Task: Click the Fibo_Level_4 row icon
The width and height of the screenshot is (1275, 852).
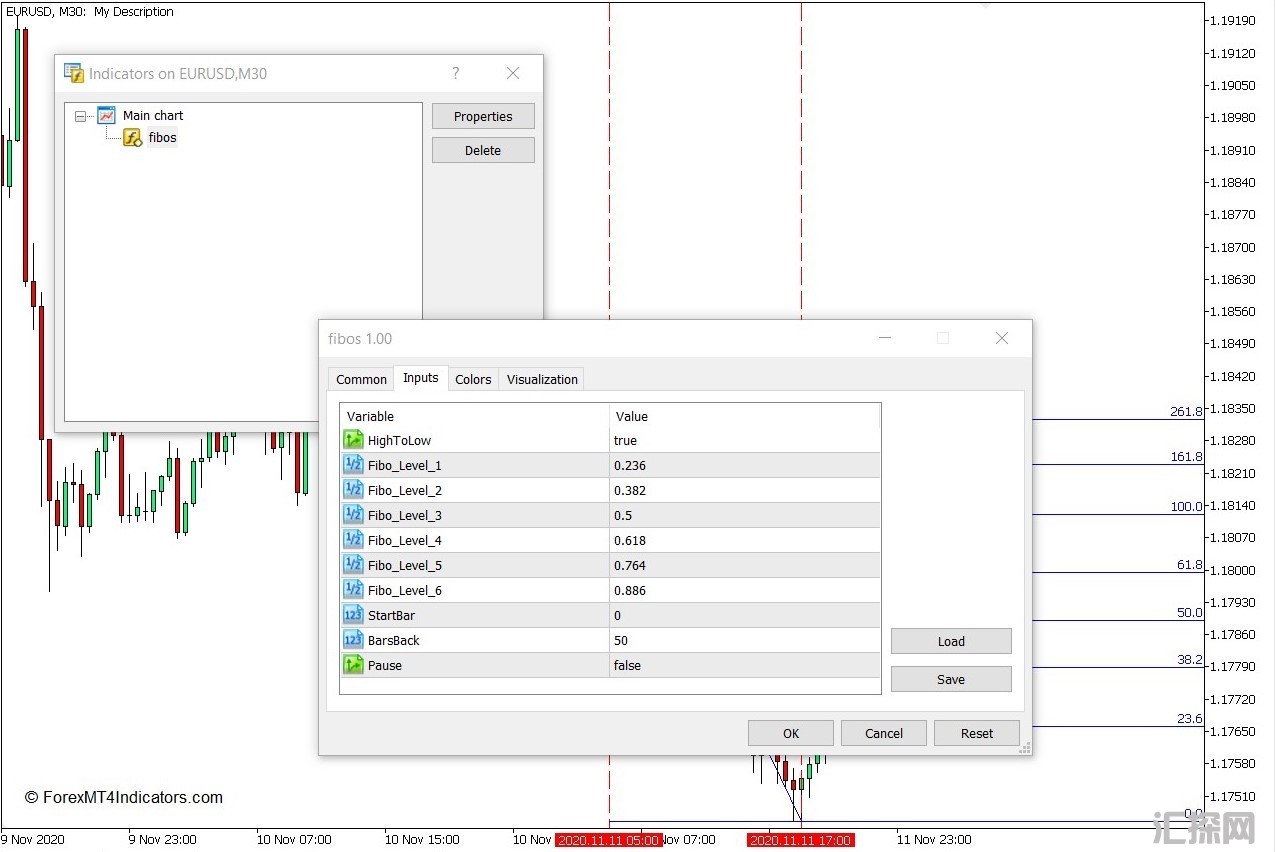Action: [x=353, y=540]
